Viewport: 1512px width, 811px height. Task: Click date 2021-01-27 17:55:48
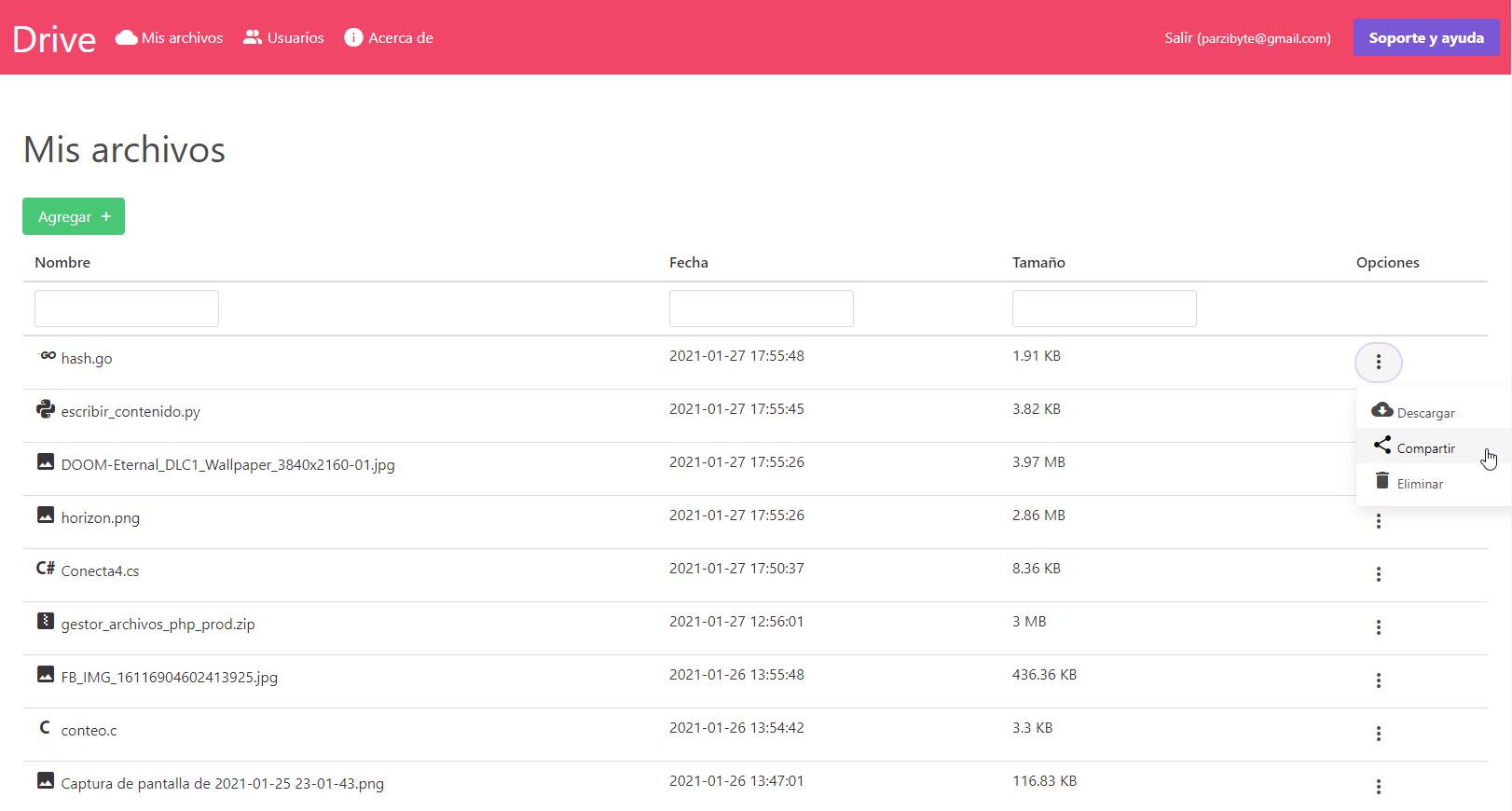[x=736, y=355]
